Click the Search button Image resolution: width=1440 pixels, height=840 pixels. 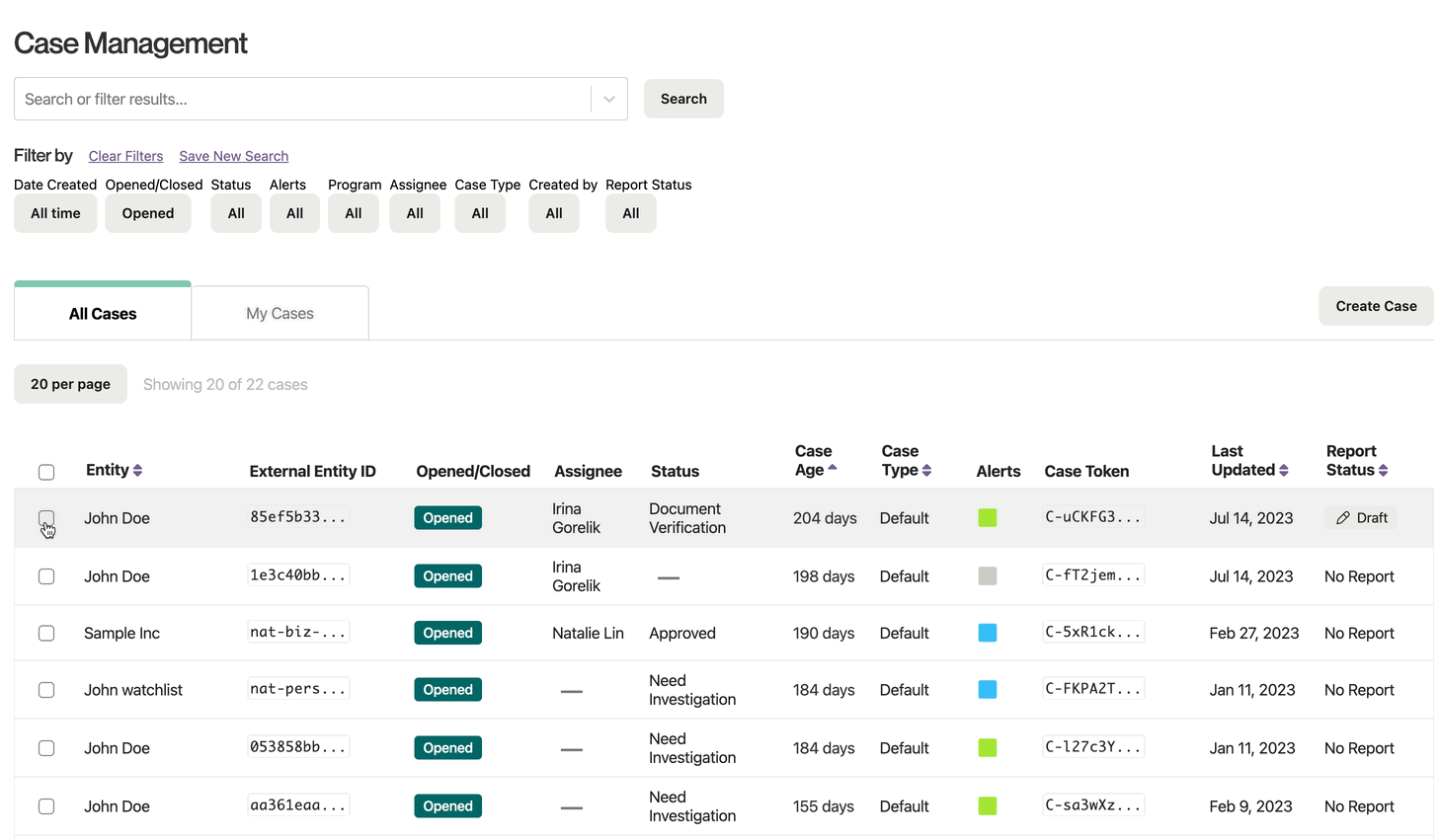pyautogui.click(x=683, y=99)
